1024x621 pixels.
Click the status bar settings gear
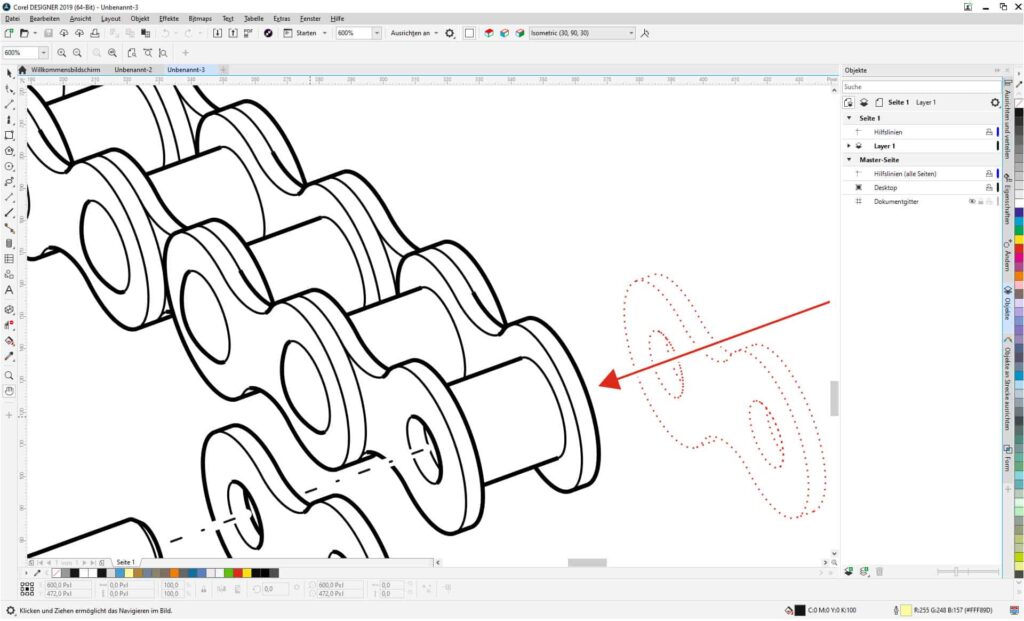coord(10,611)
